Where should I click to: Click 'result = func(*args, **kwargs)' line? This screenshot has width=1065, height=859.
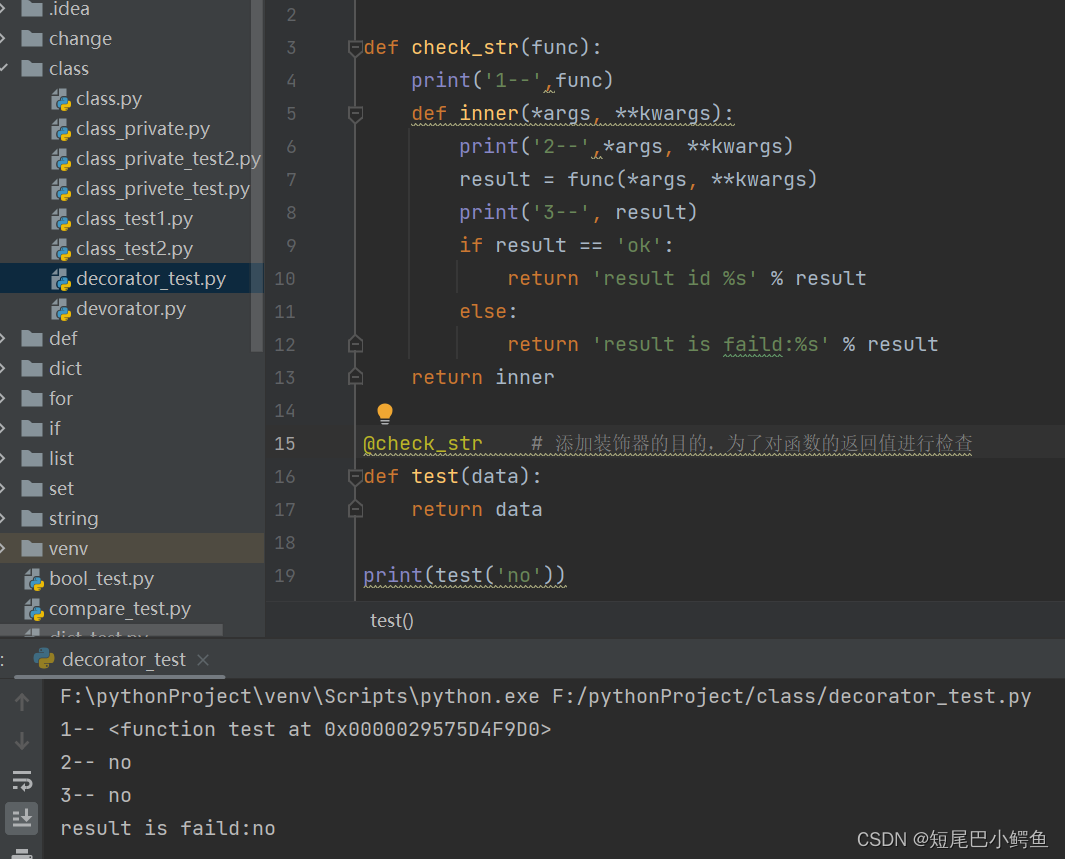pyautogui.click(x=638, y=179)
